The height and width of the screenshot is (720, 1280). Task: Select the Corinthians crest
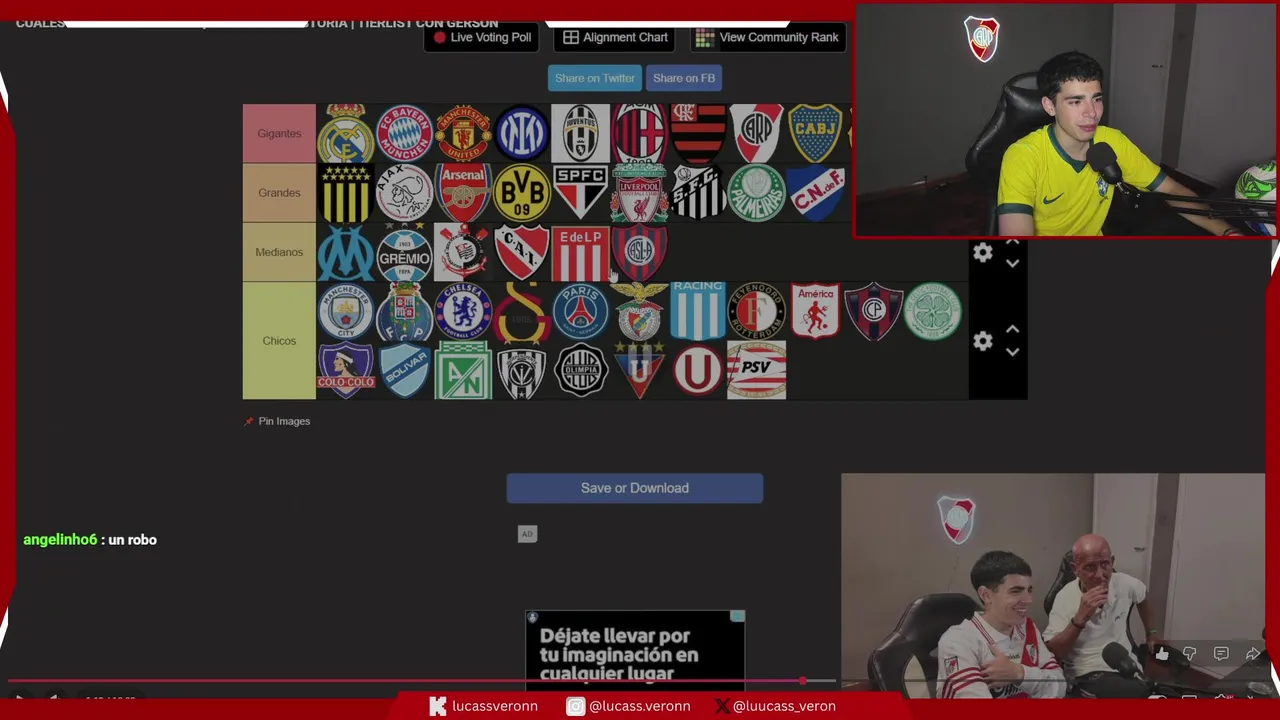tap(463, 252)
